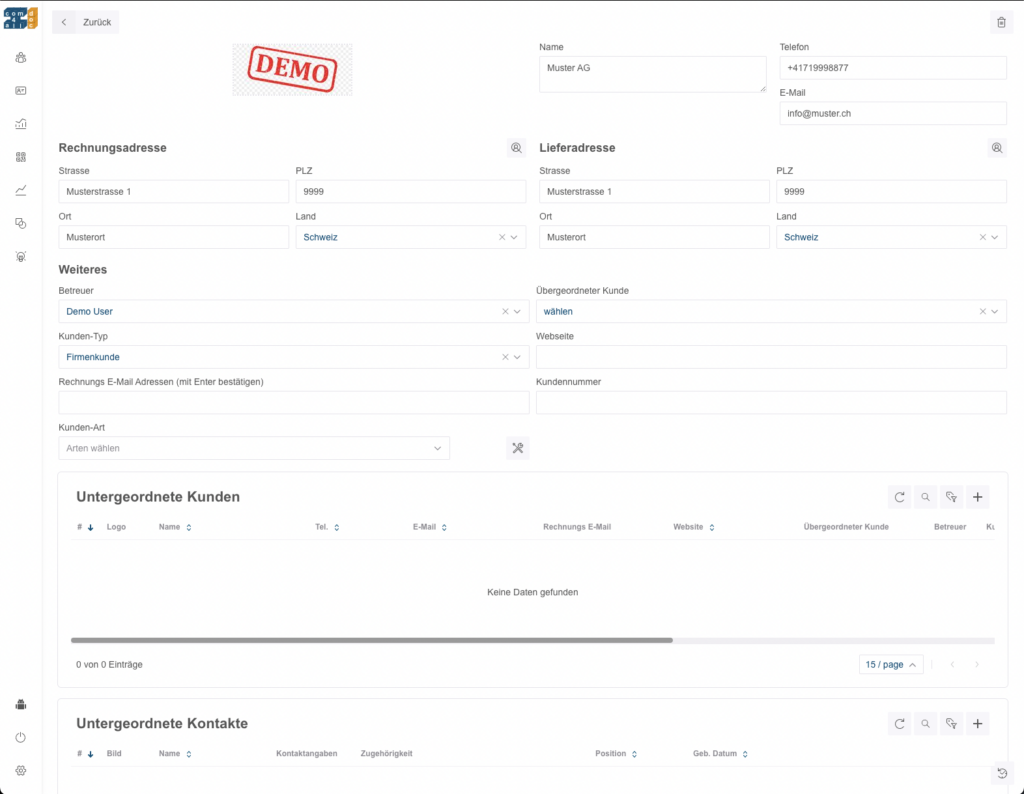Click the power logout icon in sidebar
The height and width of the screenshot is (794, 1024).
pyautogui.click(x=21, y=737)
